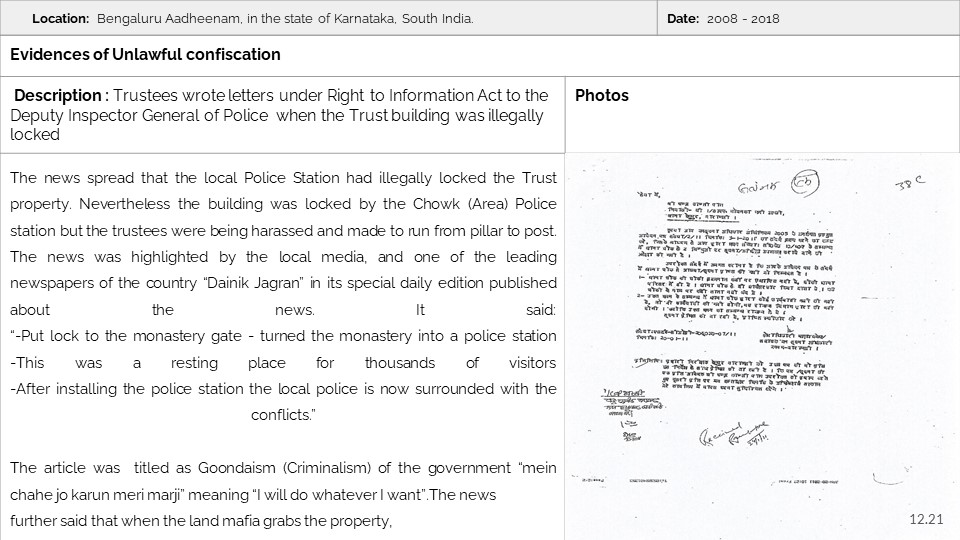Select the 'Date:' label text
Image resolution: width=960 pixels, height=540 pixels.
click(682, 19)
